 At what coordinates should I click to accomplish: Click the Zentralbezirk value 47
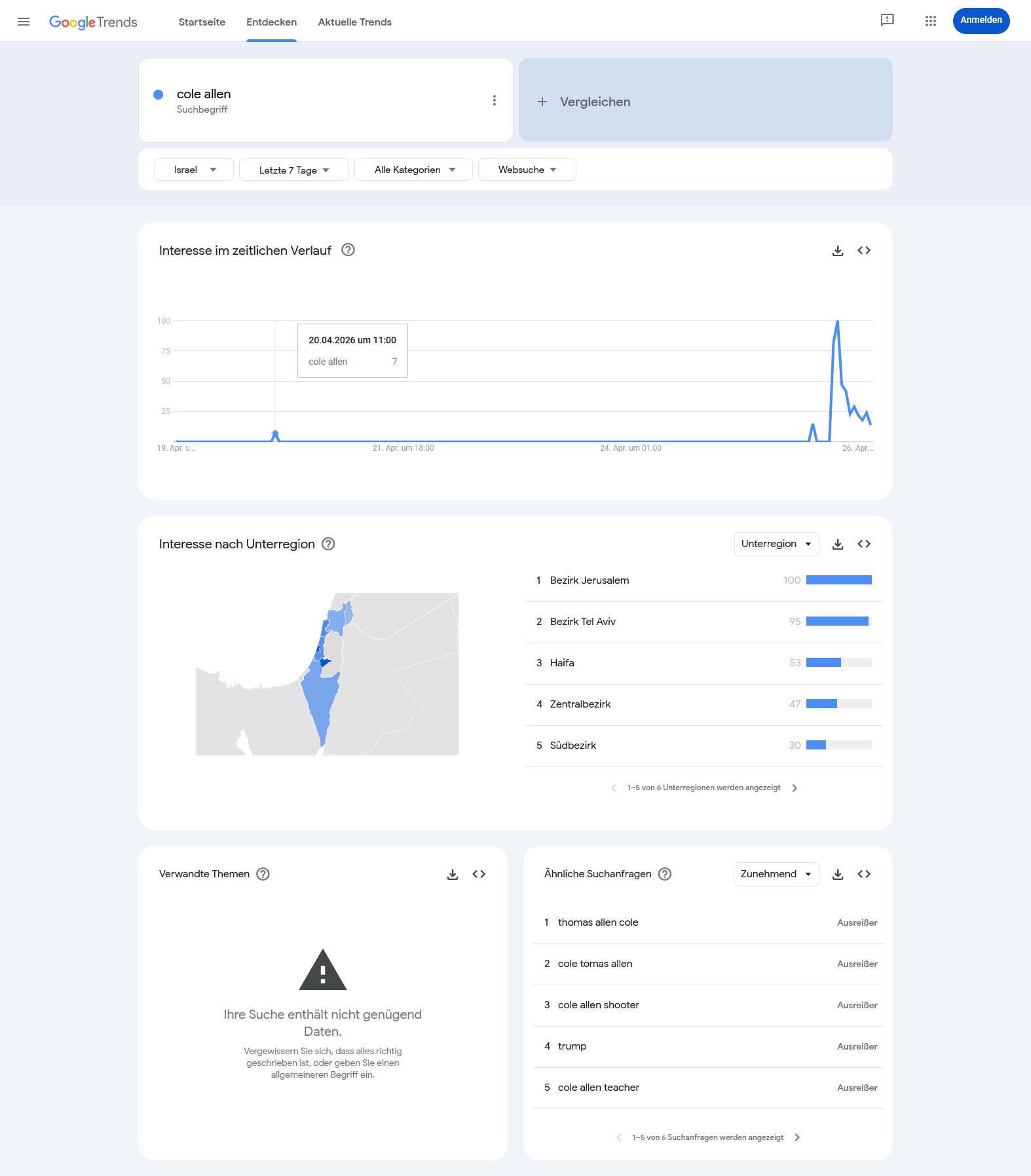coord(795,704)
